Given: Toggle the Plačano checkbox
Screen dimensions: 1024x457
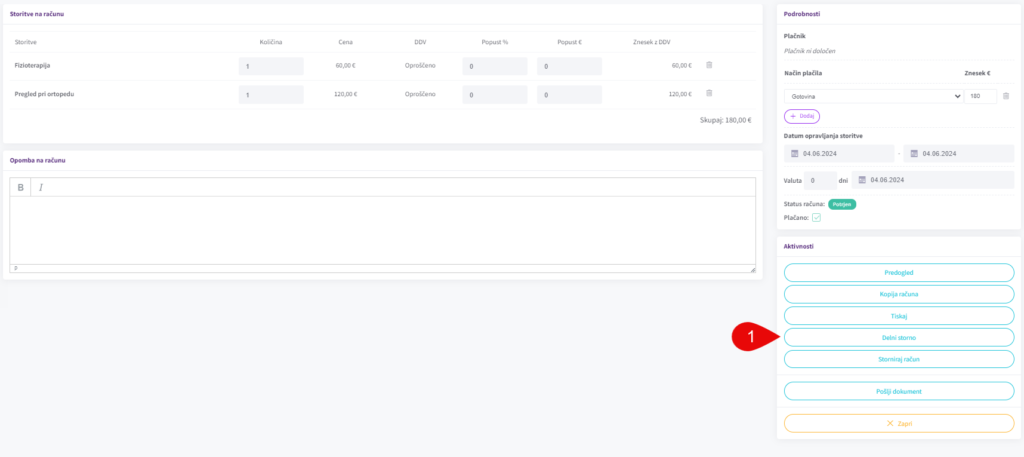Looking at the screenshot, I should 816,217.
